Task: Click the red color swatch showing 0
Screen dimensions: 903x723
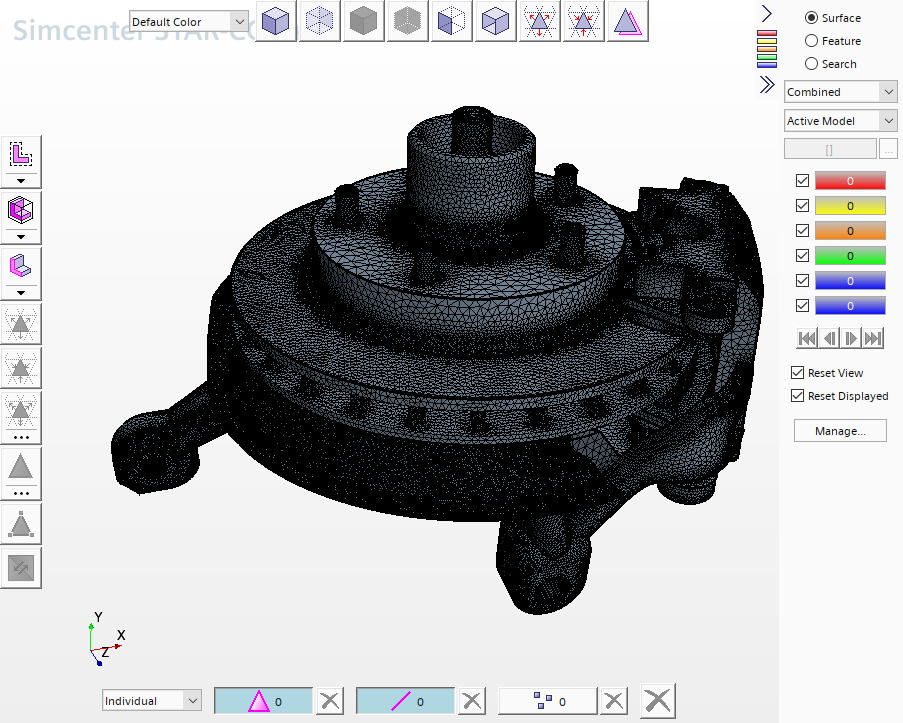Action: [850, 180]
